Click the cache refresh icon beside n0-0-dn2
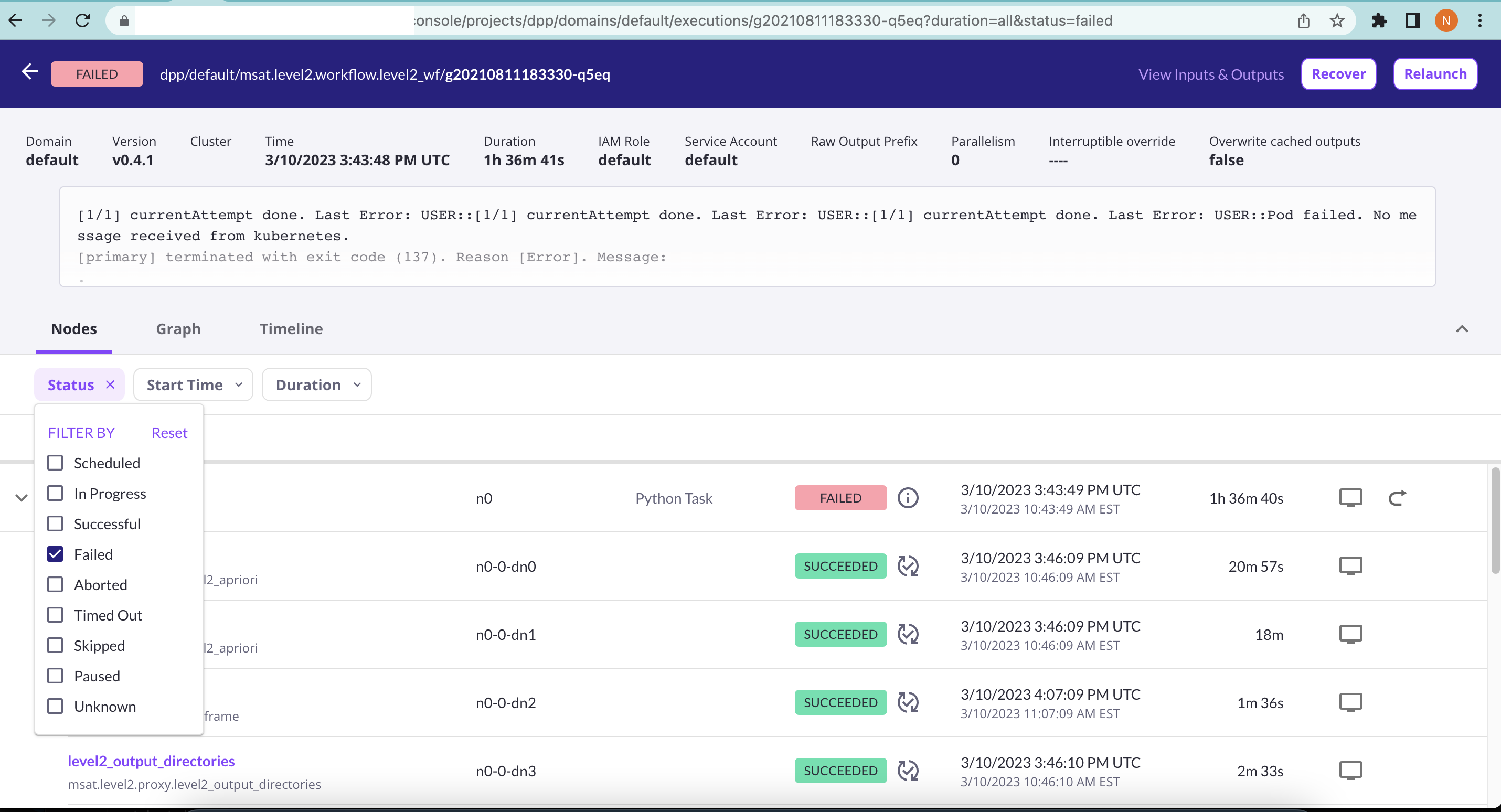Viewport: 1501px width, 812px height. coord(908,702)
